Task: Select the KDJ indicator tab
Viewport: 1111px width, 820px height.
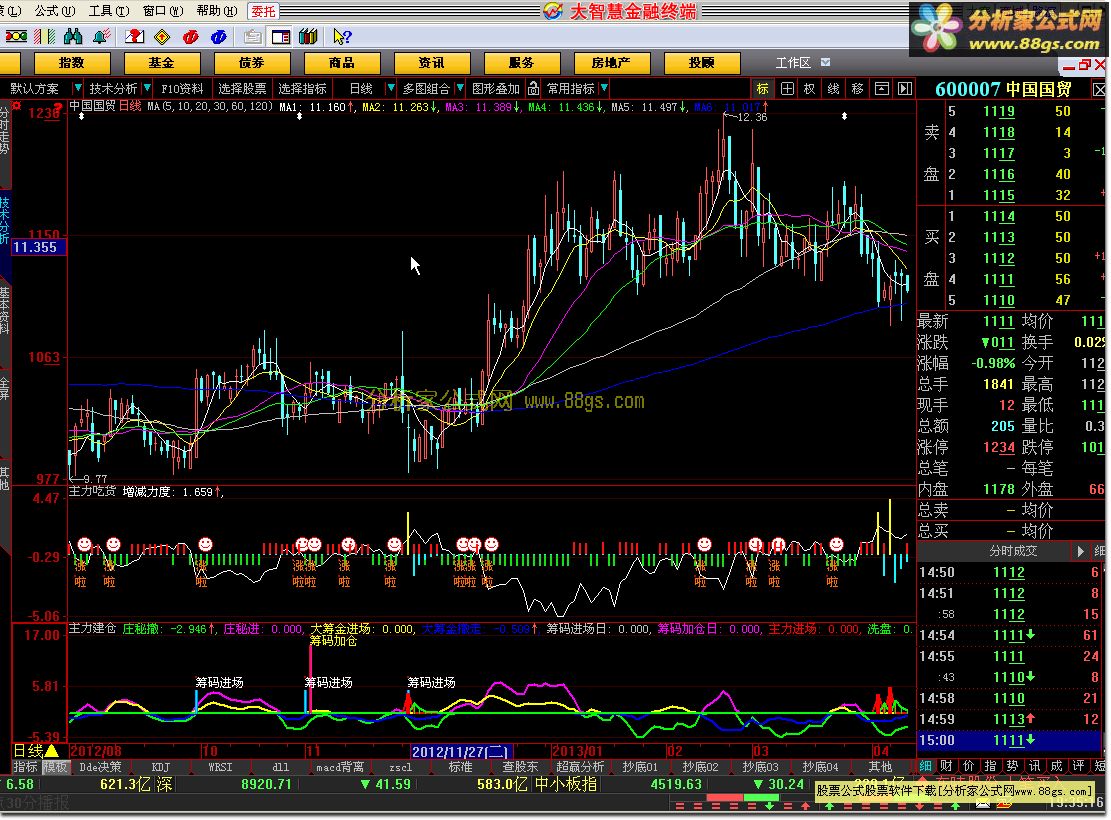Action: [161, 767]
